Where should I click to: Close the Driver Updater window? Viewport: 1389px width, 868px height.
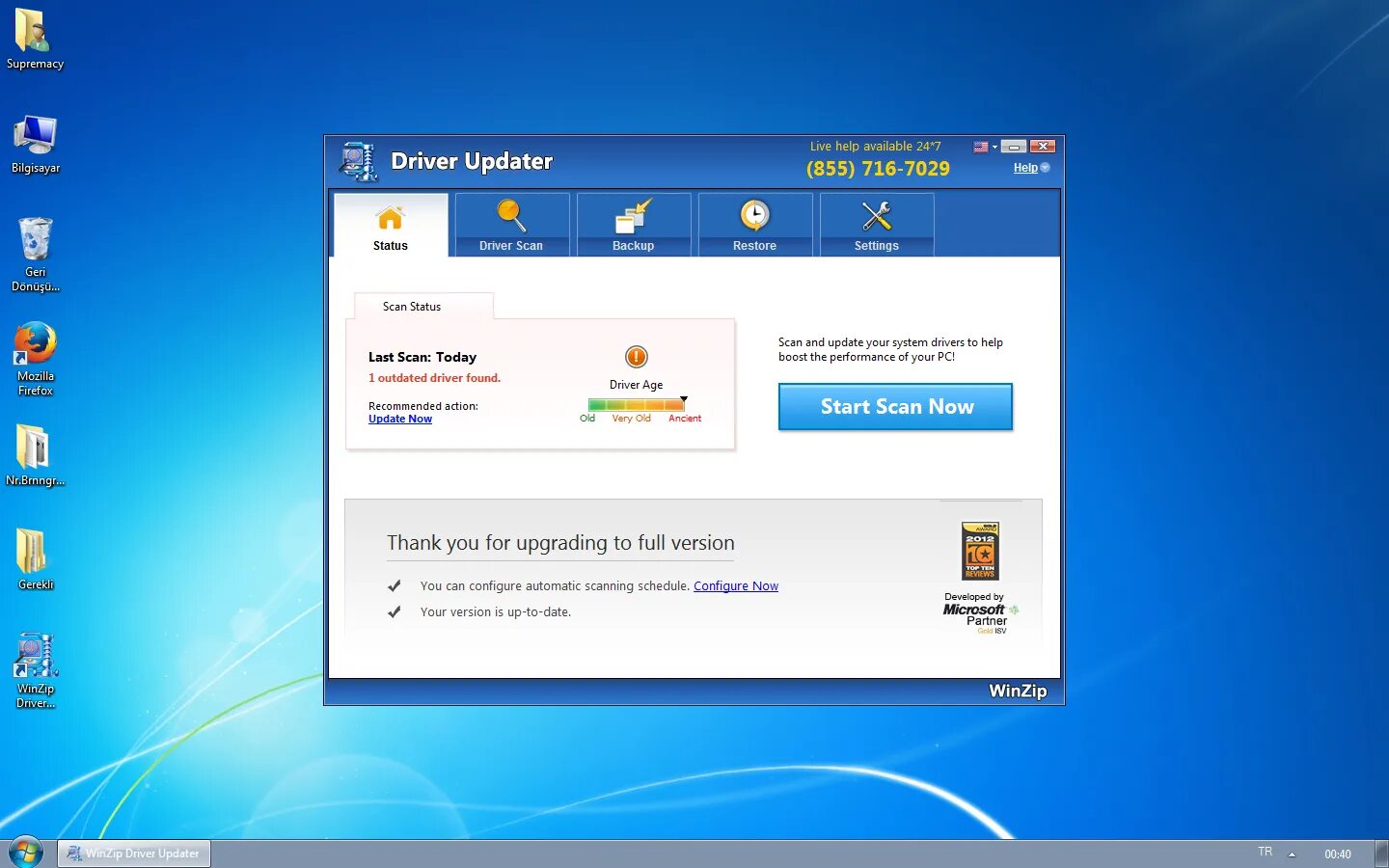click(x=1043, y=147)
